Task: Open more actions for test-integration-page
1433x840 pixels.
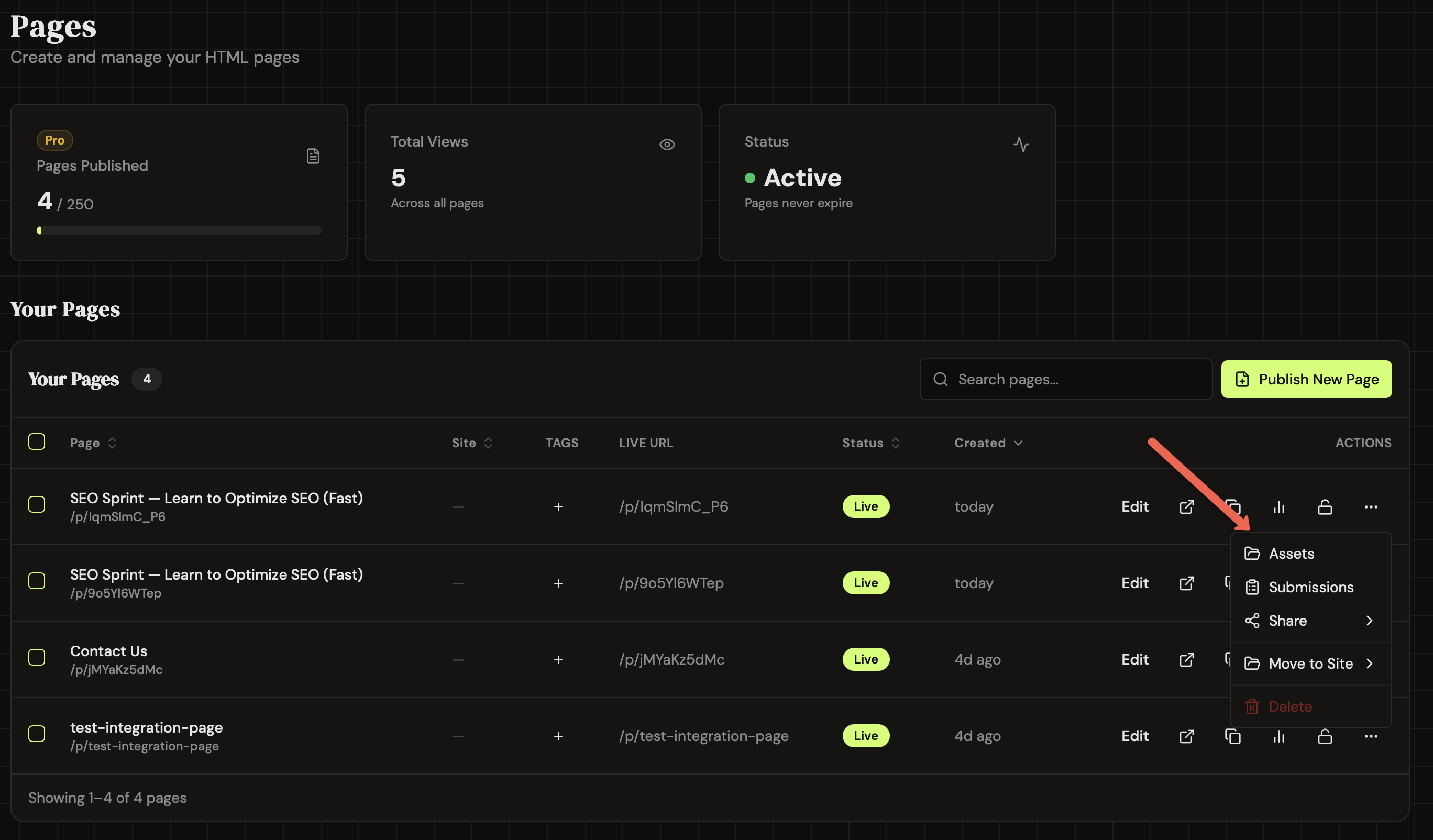Action: [x=1371, y=736]
